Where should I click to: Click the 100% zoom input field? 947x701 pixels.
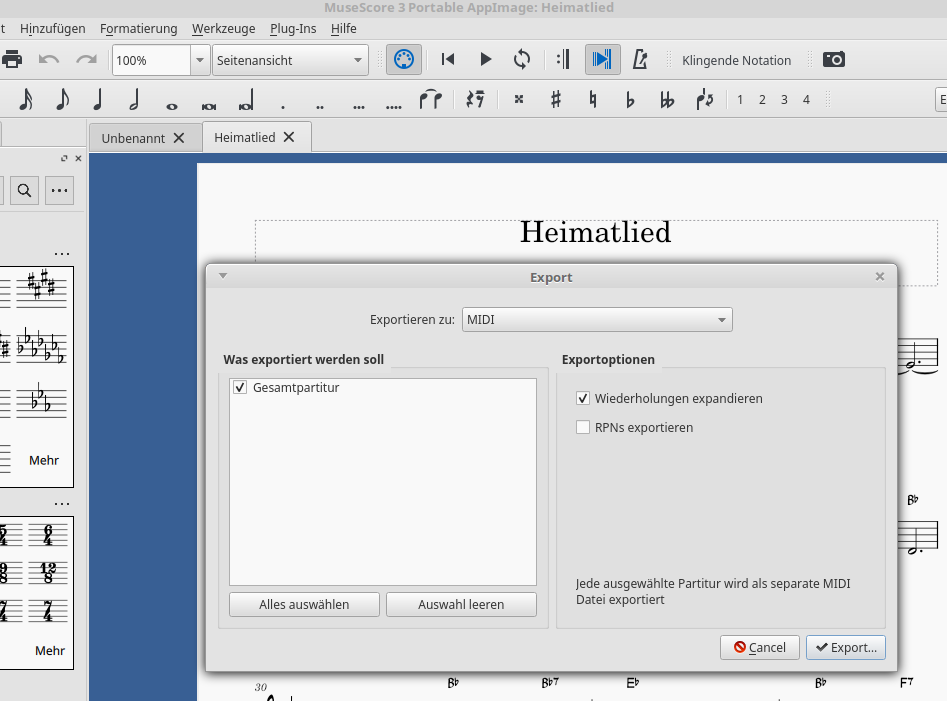tap(152, 60)
